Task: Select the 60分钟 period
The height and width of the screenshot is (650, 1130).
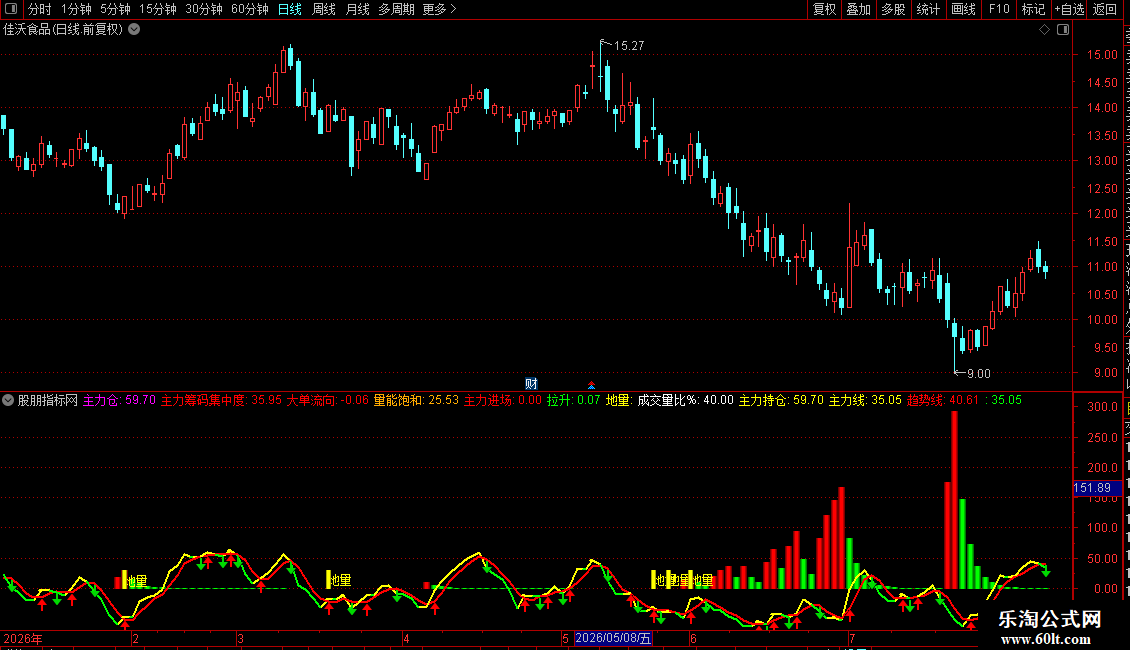Action: pyautogui.click(x=250, y=9)
